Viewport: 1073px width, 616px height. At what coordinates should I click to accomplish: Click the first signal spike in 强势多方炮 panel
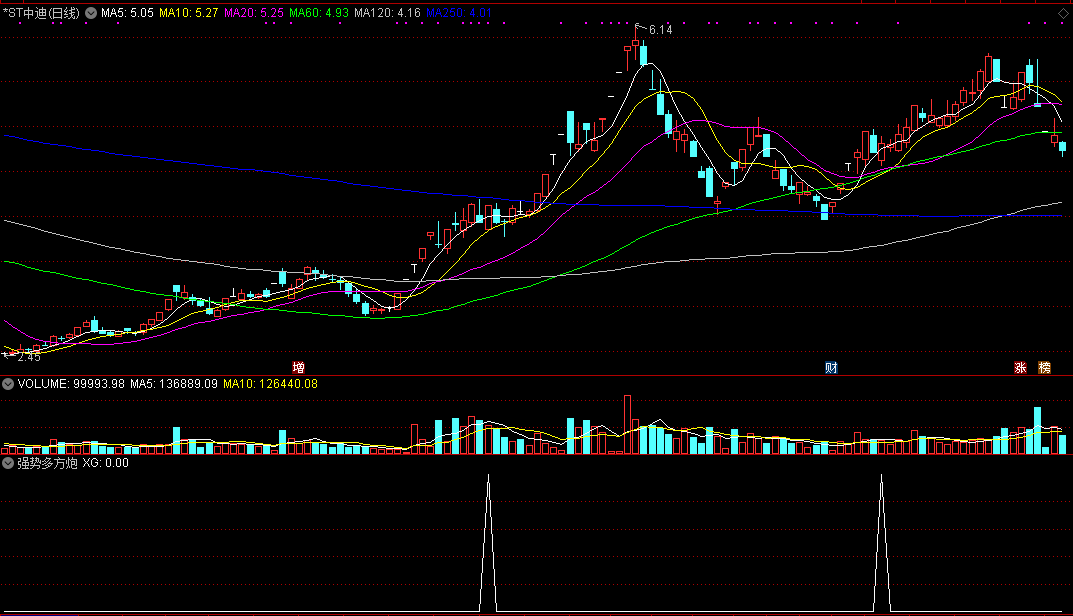(x=488, y=542)
